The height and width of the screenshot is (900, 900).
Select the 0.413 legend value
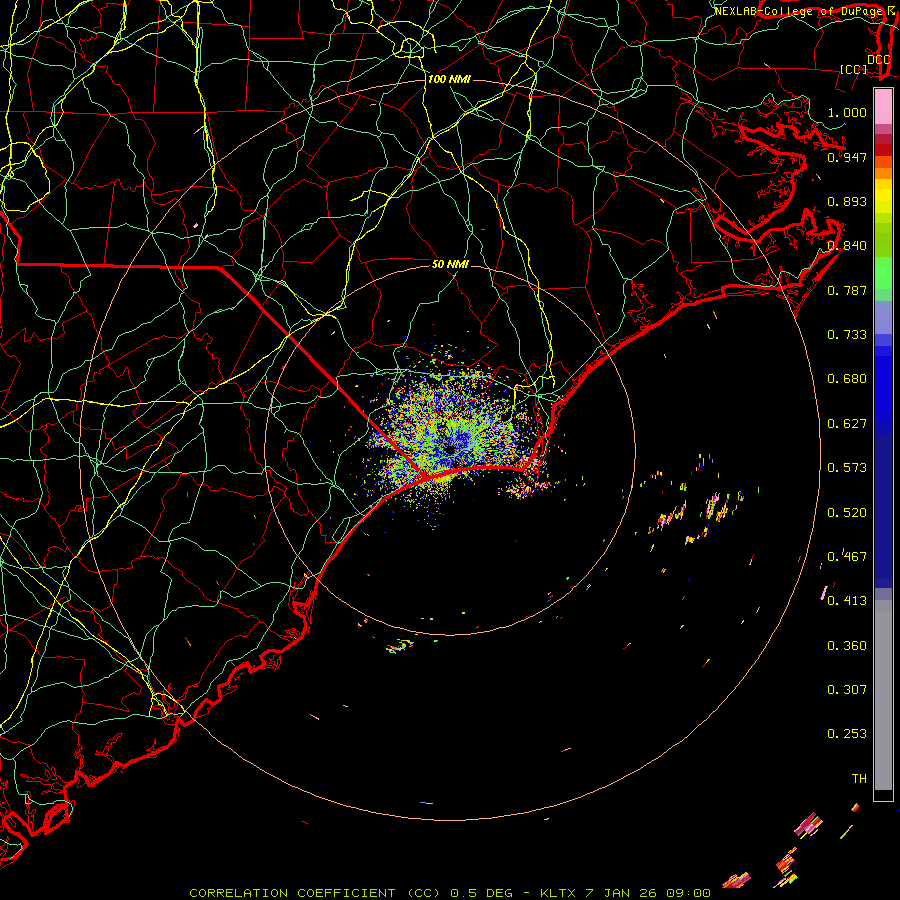point(847,601)
